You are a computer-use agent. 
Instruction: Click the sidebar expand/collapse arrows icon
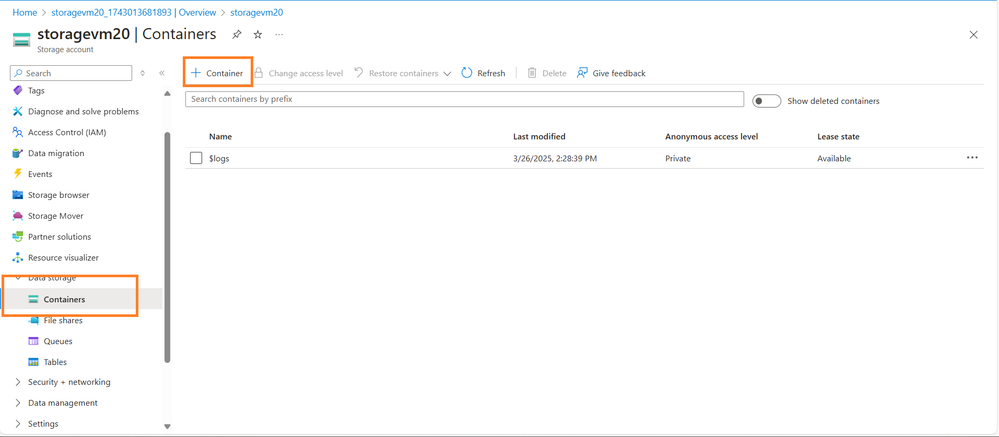(x=142, y=73)
